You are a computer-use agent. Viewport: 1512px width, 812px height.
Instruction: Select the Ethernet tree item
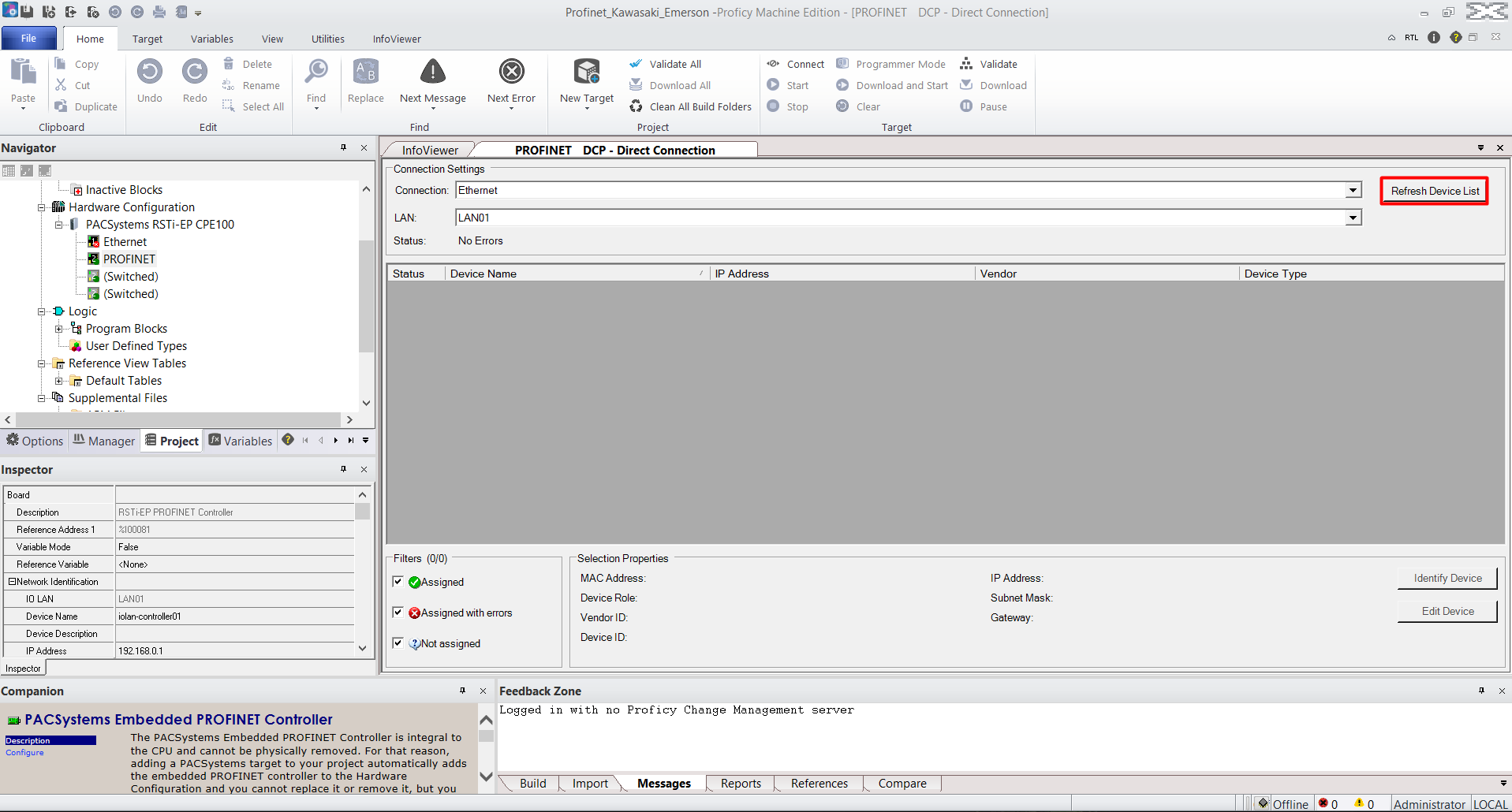tap(125, 242)
